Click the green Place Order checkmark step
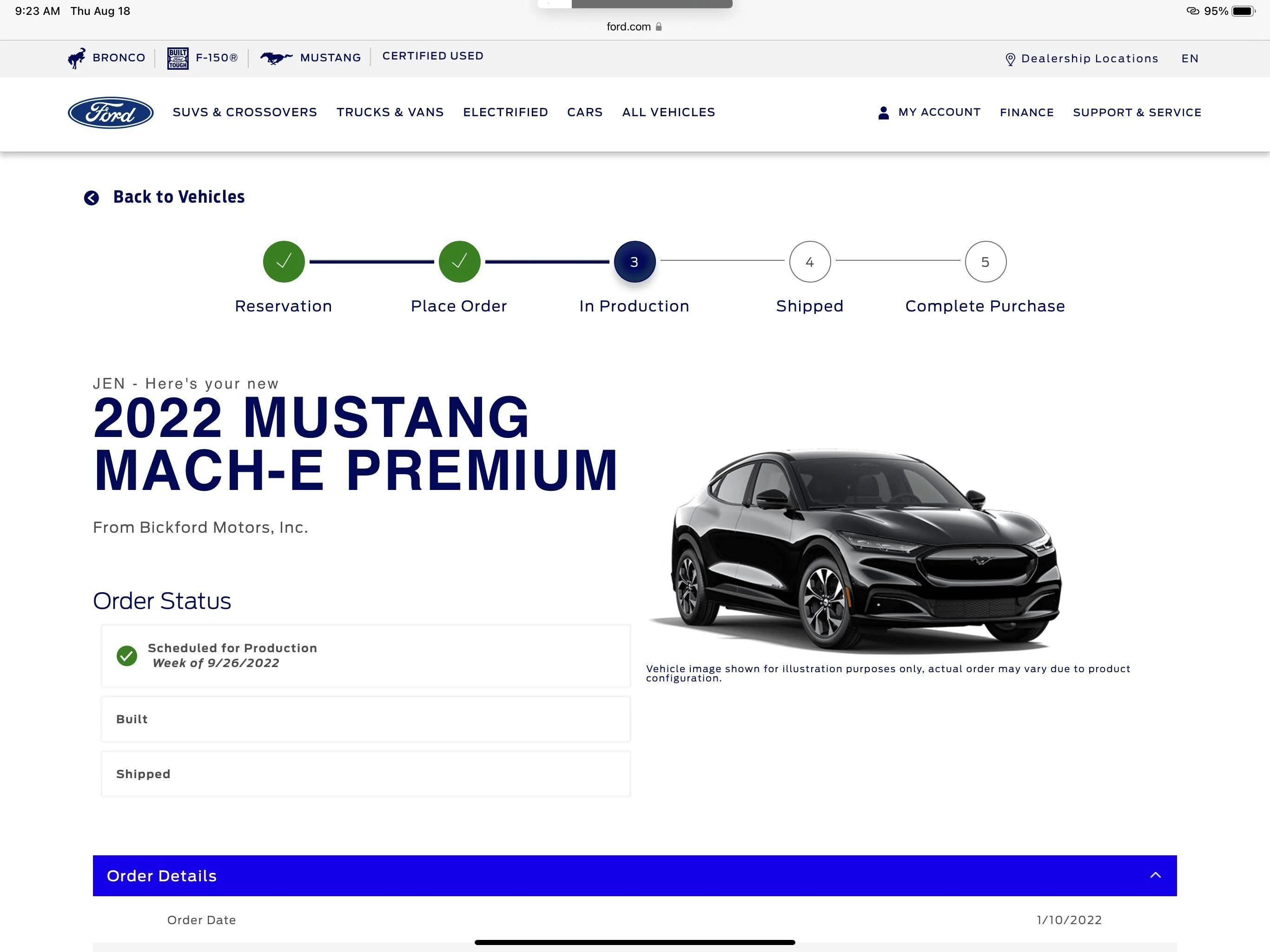1270x952 pixels. pyautogui.click(x=459, y=262)
